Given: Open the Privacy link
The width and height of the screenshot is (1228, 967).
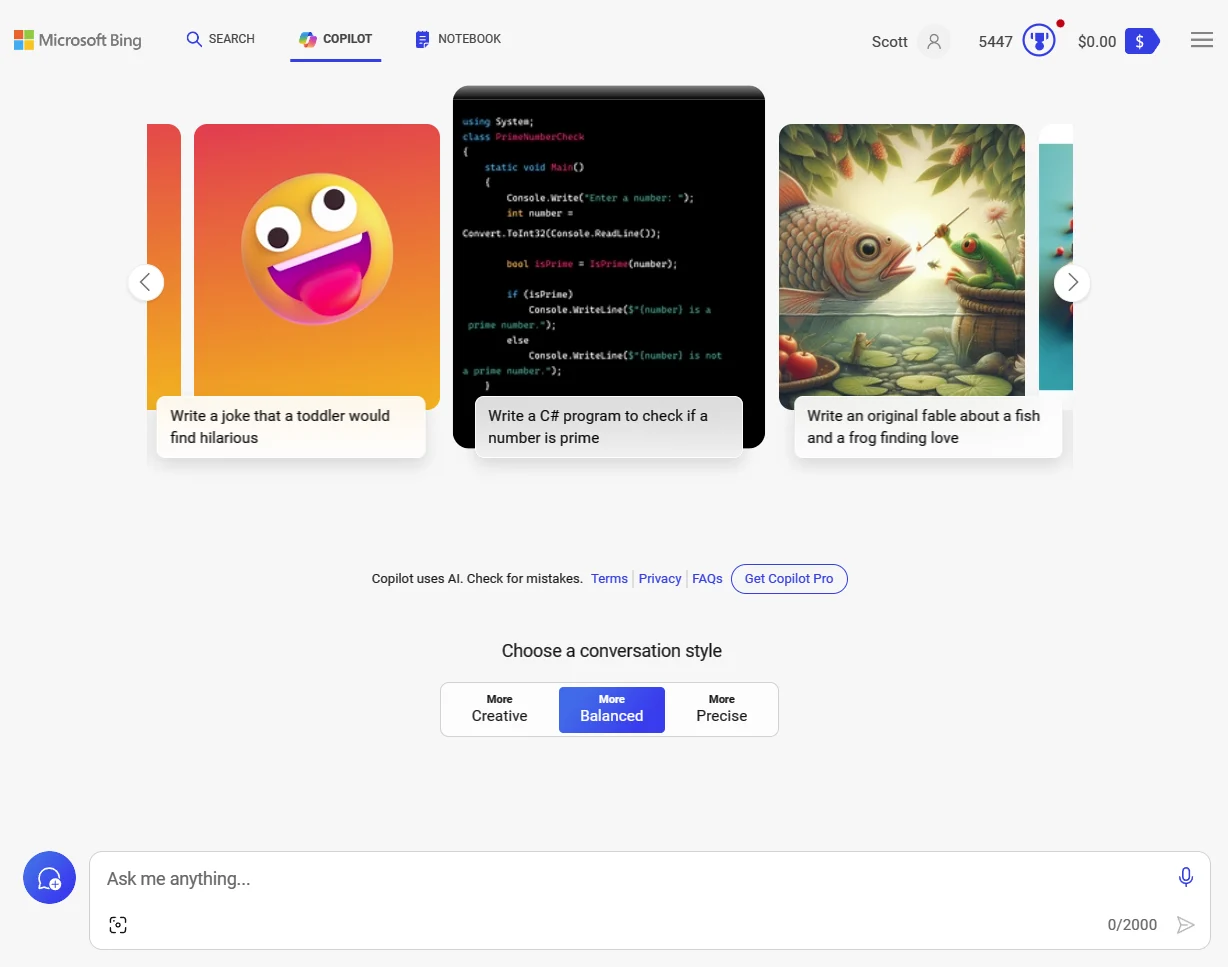Looking at the screenshot, I should [660, 578].
